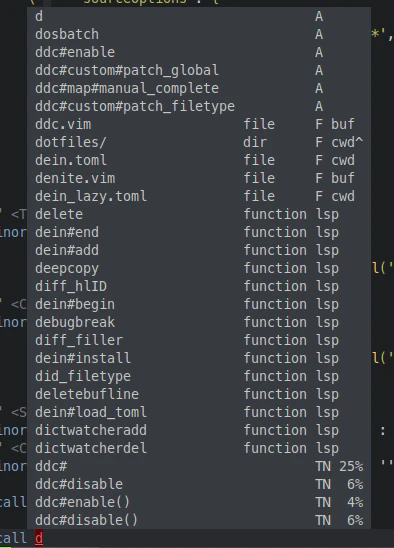
Task: Select the 'ddc#enable()' TabNine suggestion
Action: [x=199, y=502]
